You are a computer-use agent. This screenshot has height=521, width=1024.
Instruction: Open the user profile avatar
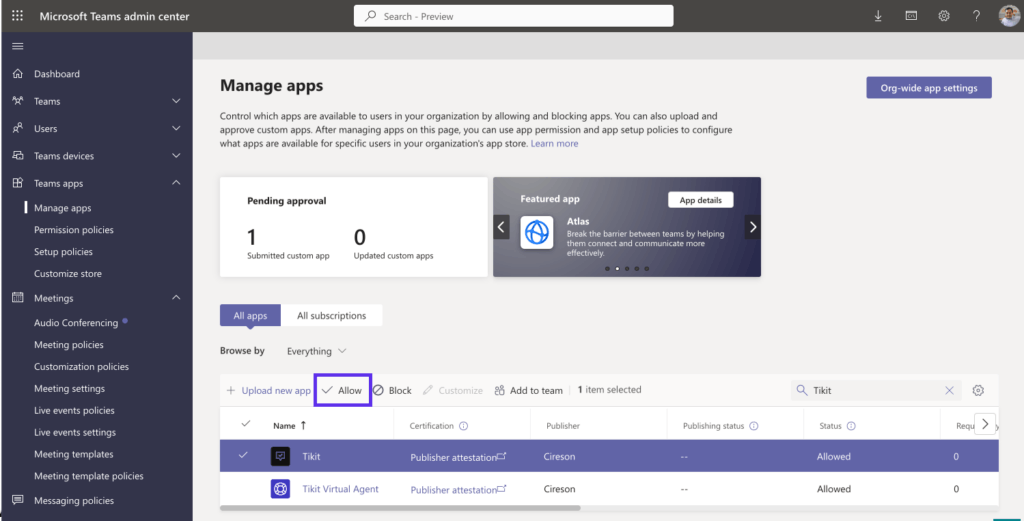(1009, 16)
